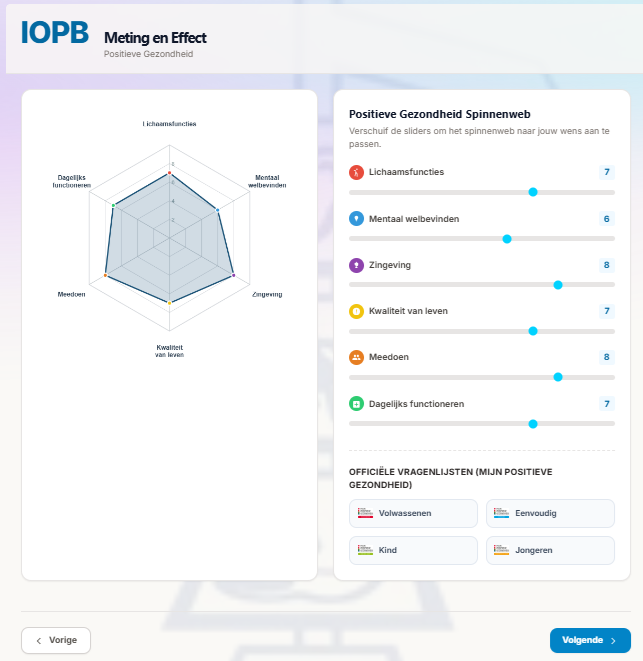
Task: Click the Eenvoudig questionnaire logo icon
Action: 501,513
